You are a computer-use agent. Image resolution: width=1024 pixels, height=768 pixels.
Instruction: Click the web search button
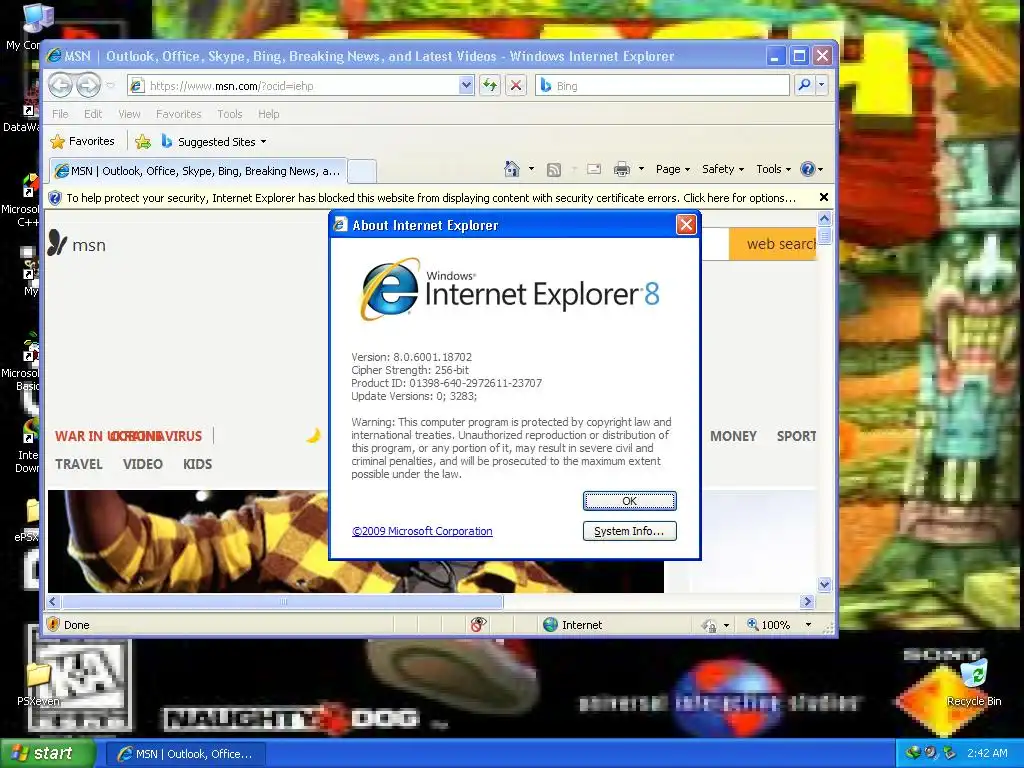click(774, 244)
